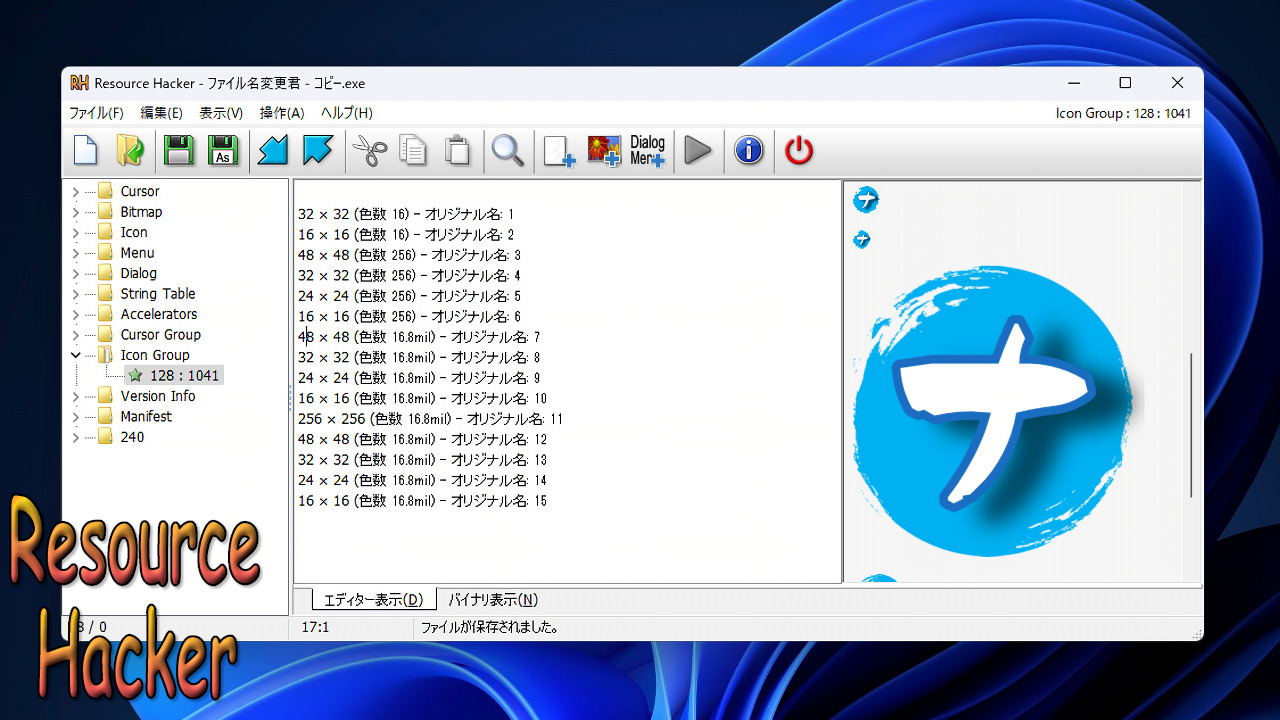1280x720 pixels.
Task: Click the red power Exit icon
Action: click(798, 151)
